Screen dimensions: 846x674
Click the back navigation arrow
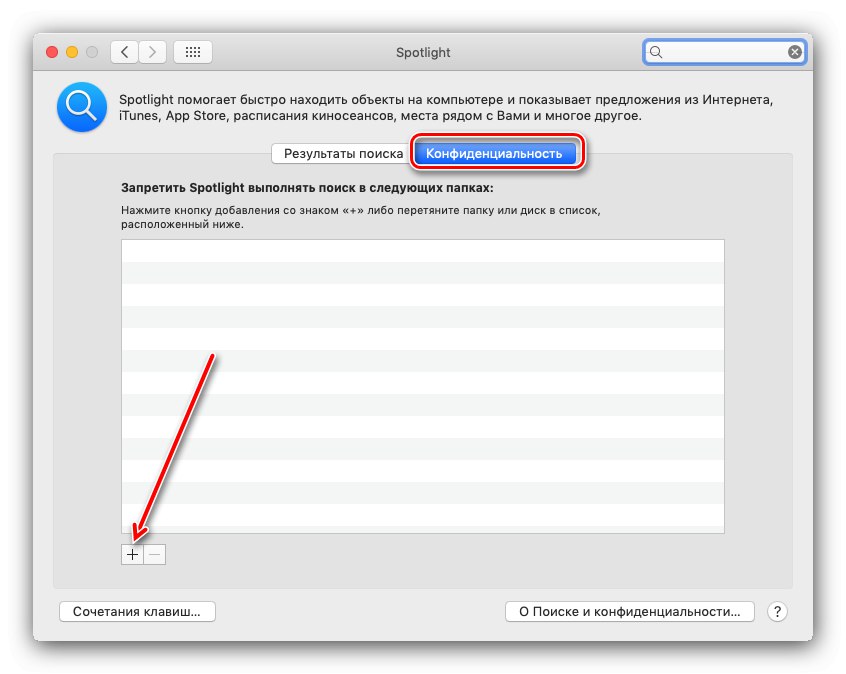[125, 52]
